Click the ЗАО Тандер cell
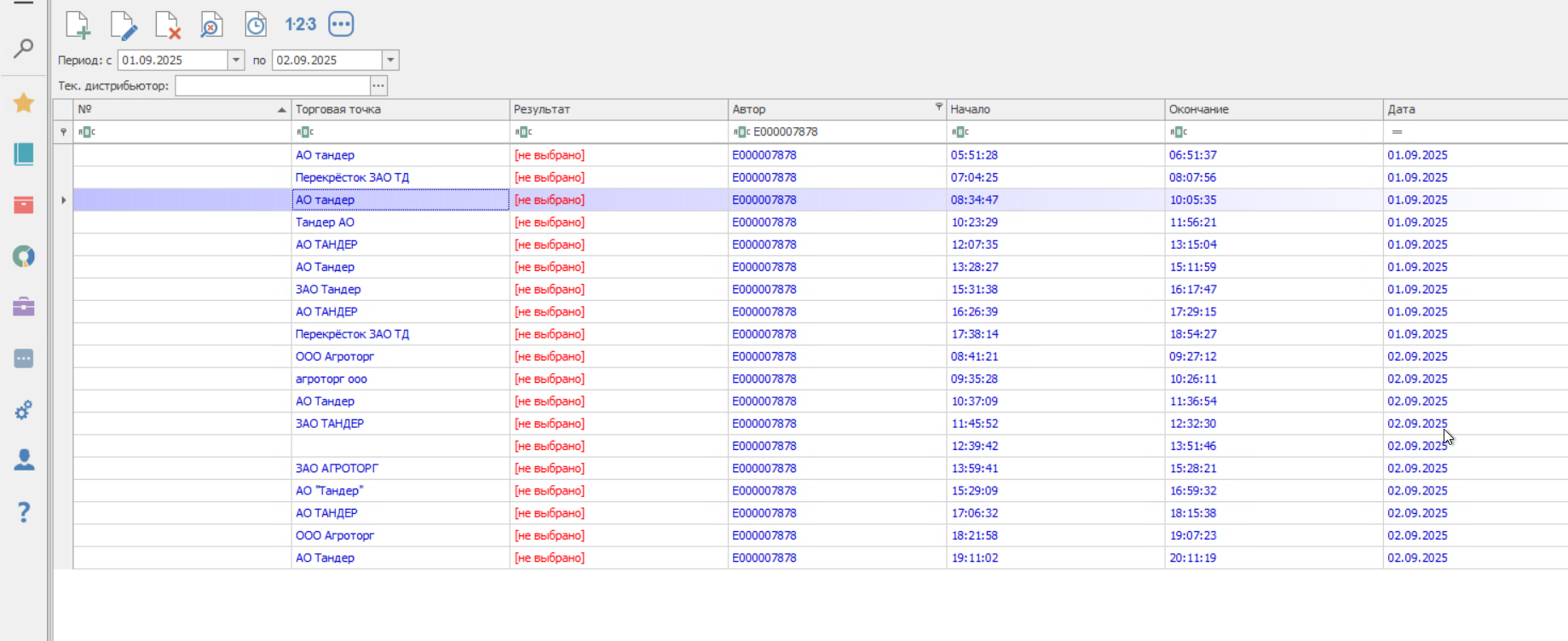 click(401, 290)
